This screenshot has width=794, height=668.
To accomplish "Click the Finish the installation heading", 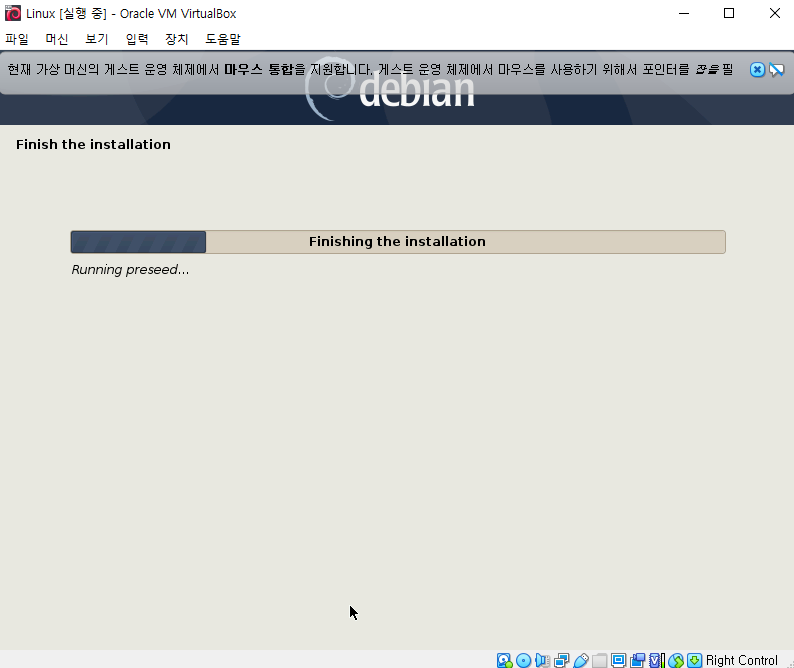I will 93,144.
